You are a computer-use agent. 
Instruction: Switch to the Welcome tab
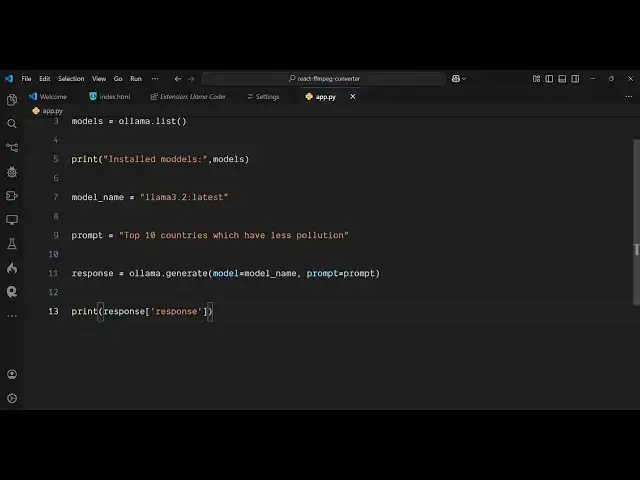click(x=48, y=97)
